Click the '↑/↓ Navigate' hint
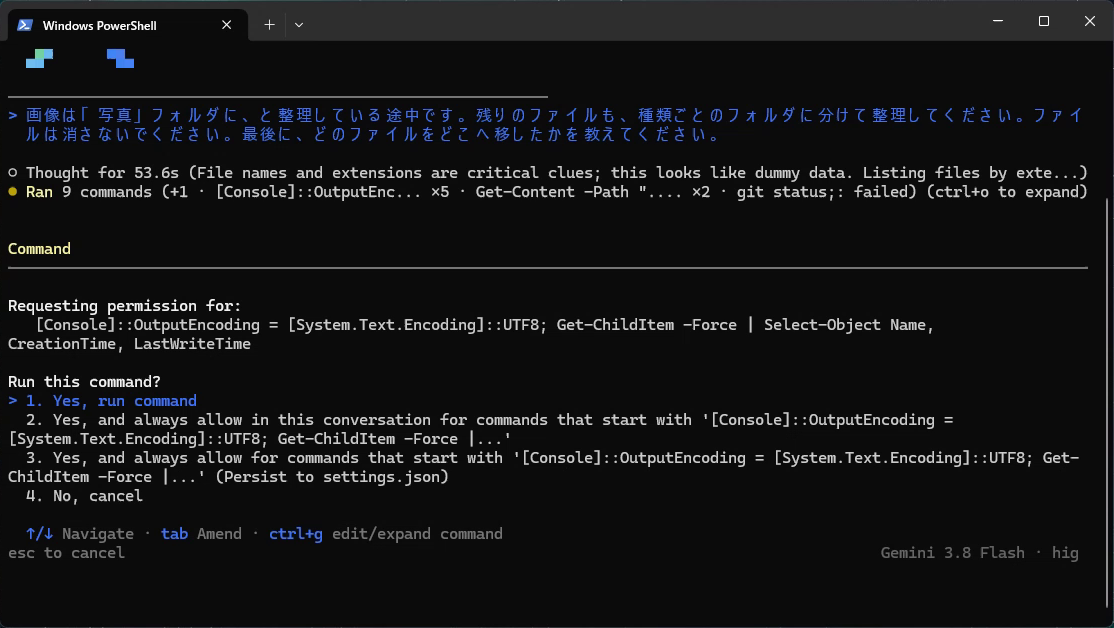1114x628 pixels. (x=80, y=534)
